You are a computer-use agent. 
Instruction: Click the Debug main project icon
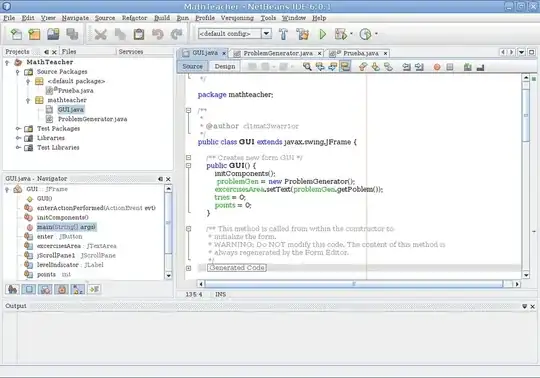(341, 34)
